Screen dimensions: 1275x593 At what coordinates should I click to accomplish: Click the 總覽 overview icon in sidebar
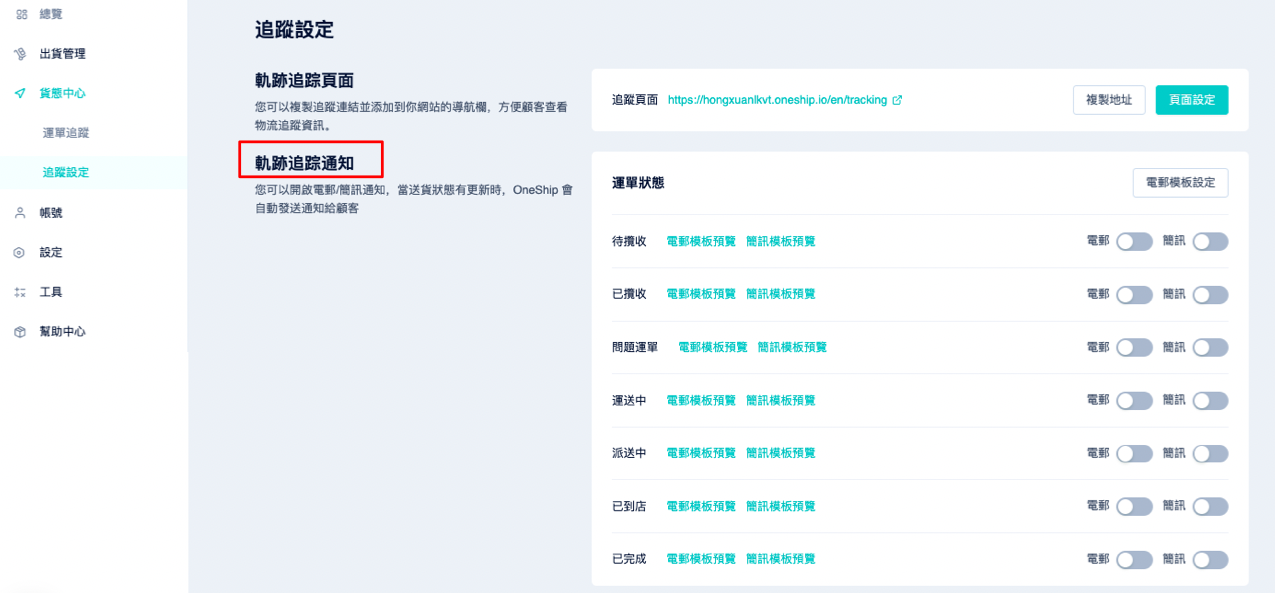tap(20, 14)
